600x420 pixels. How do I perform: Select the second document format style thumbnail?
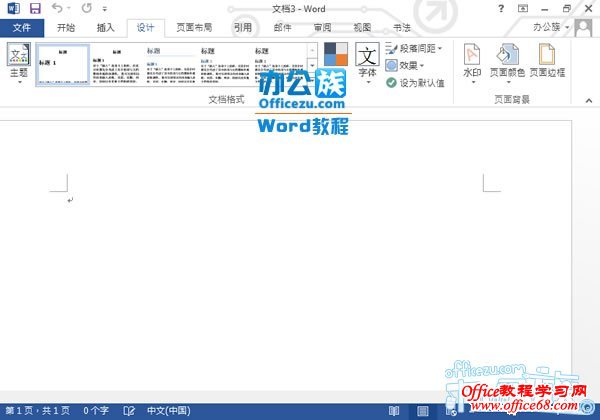click(116, 64)
